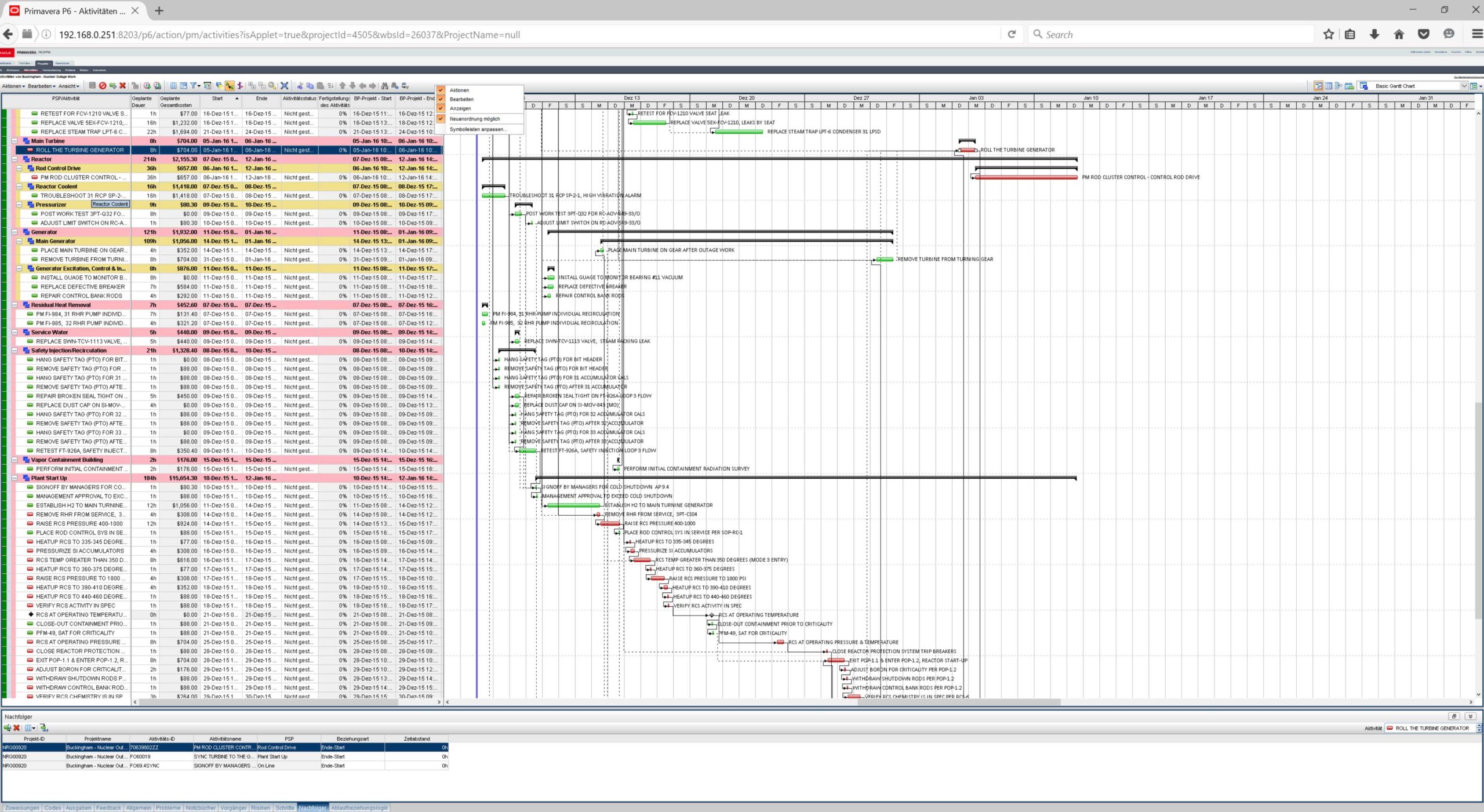Click Geplante Gesamtkosten column header
This screenshot has height=812, width=1484.
click(x=179, y=101)
